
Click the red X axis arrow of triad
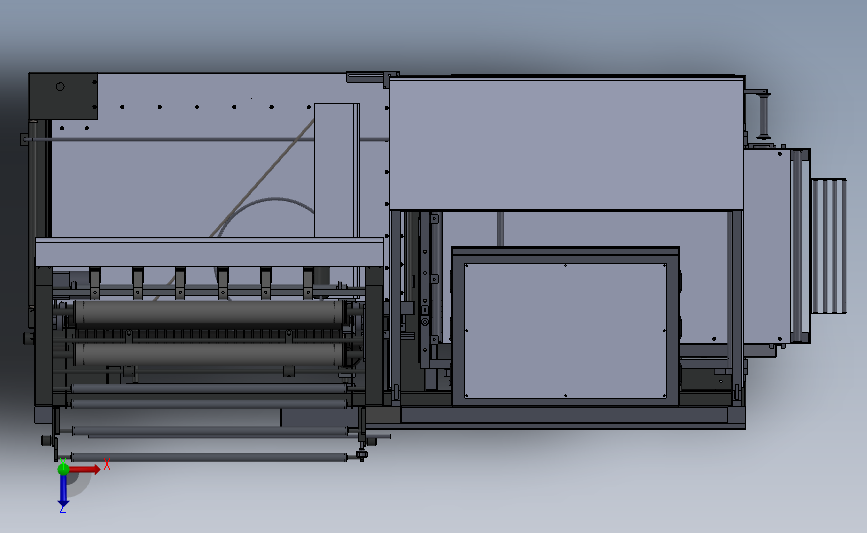point(85,469)
